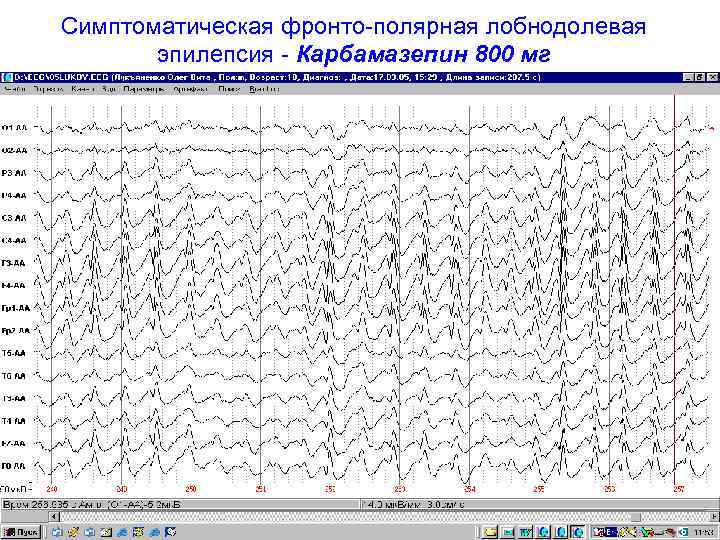Click the sensitivity and speed status bar field

point(540,505)
